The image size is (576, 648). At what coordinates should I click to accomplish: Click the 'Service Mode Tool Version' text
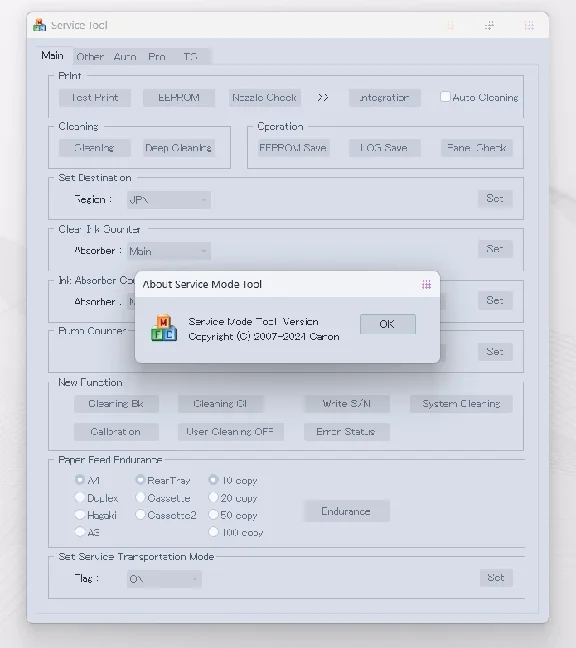click(253, 322)
